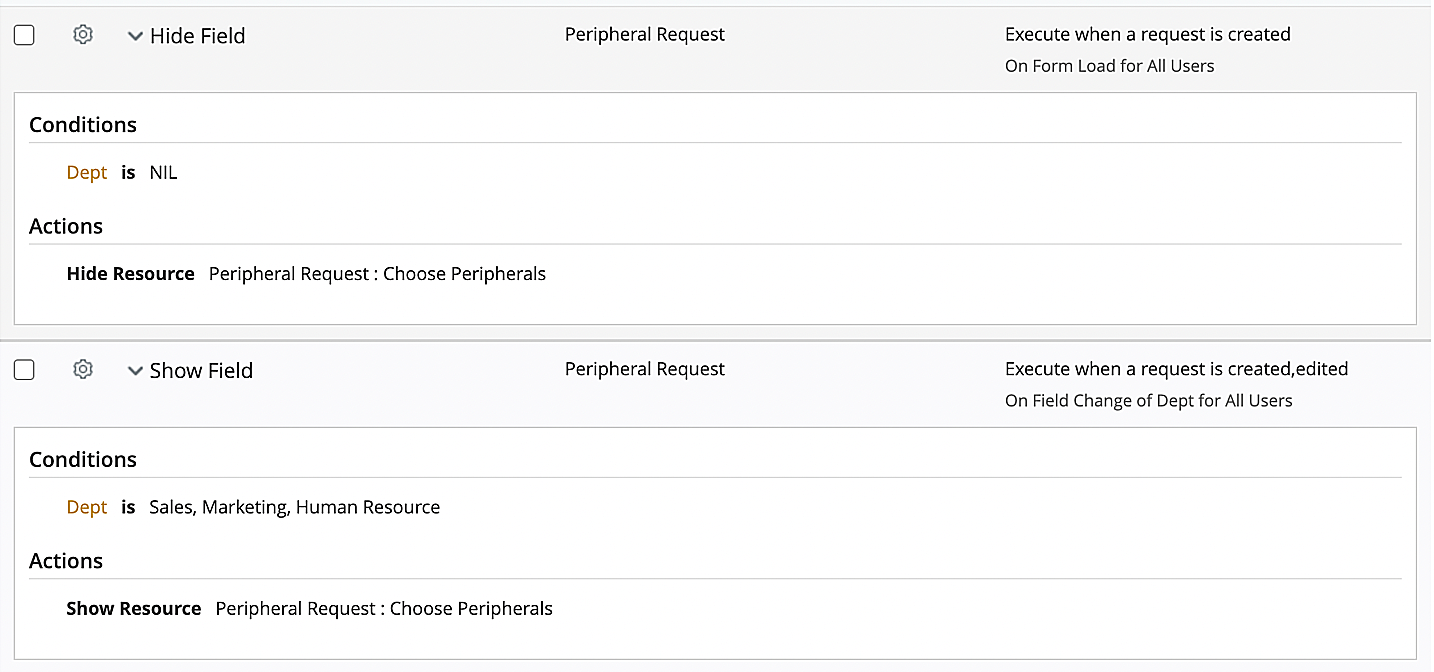Click 'On Form Load for All Users' text

(x=1109, y=66)
